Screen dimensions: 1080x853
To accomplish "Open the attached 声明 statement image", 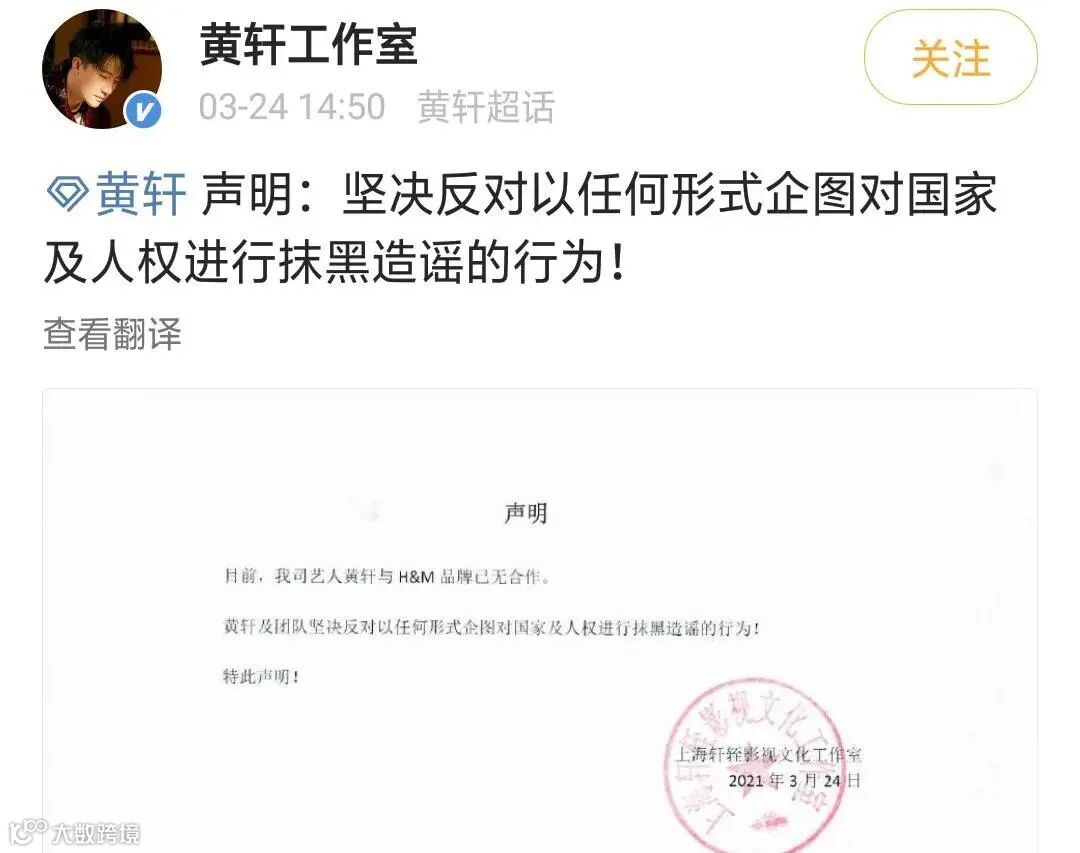I will coord(540,621).
